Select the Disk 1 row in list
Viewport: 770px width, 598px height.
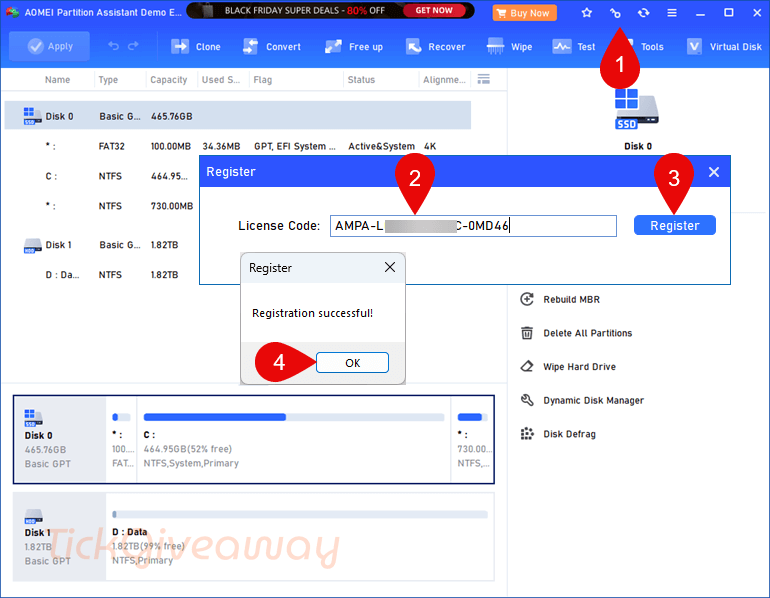coord(102,245)
